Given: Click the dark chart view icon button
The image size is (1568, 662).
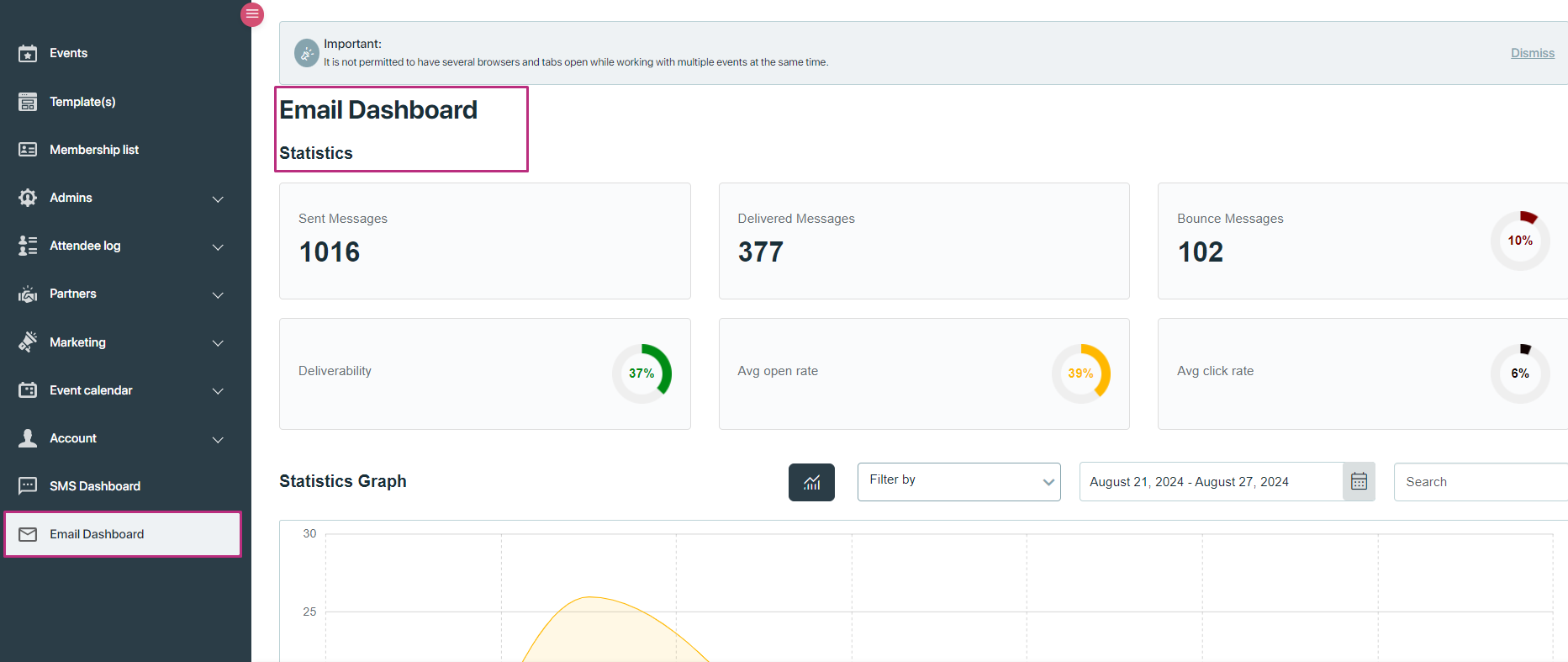Looking at the screenshot, I should (811, 482).
